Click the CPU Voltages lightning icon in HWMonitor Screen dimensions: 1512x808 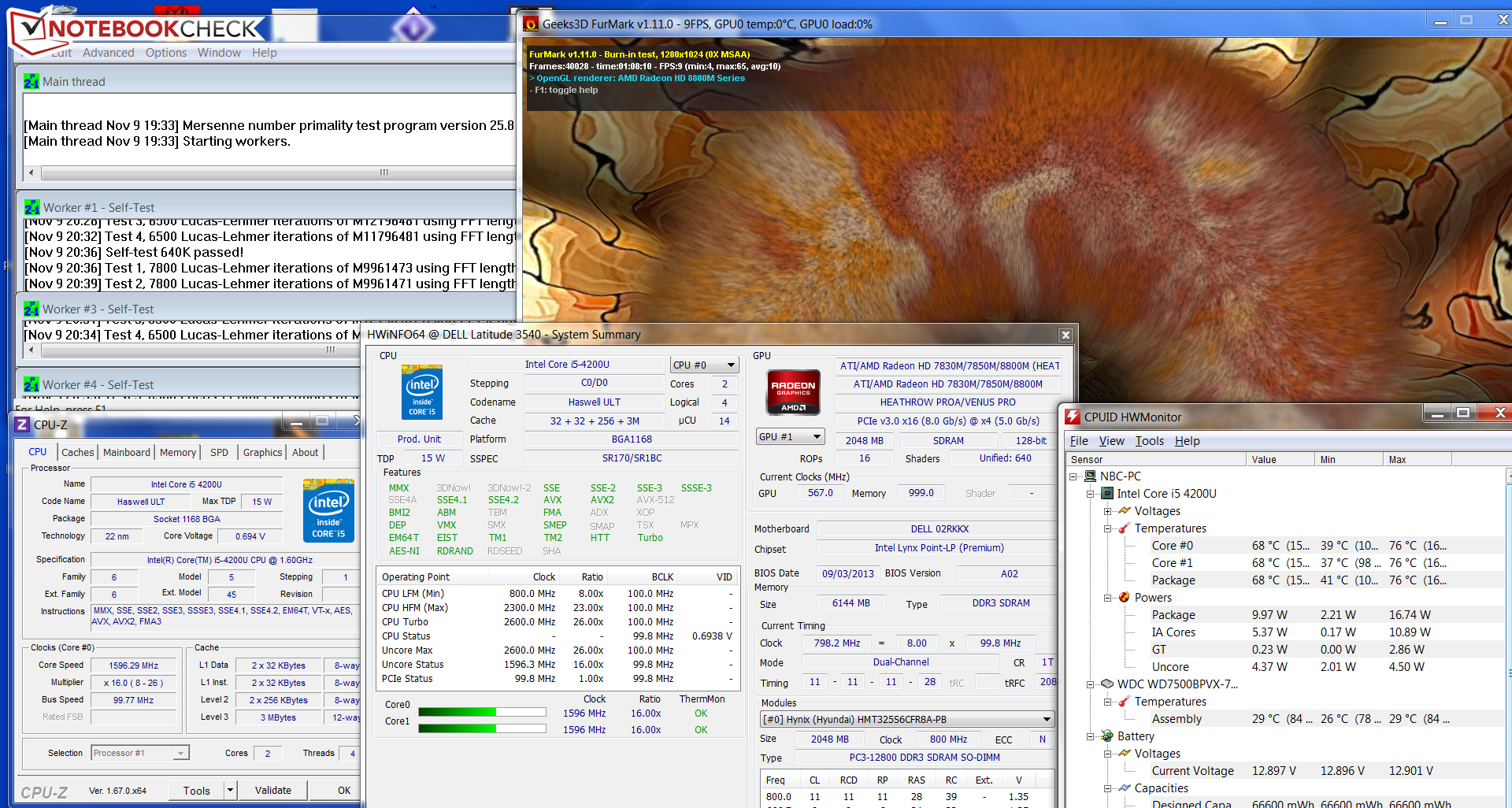pyautogui.click(x=1125, y=510)
